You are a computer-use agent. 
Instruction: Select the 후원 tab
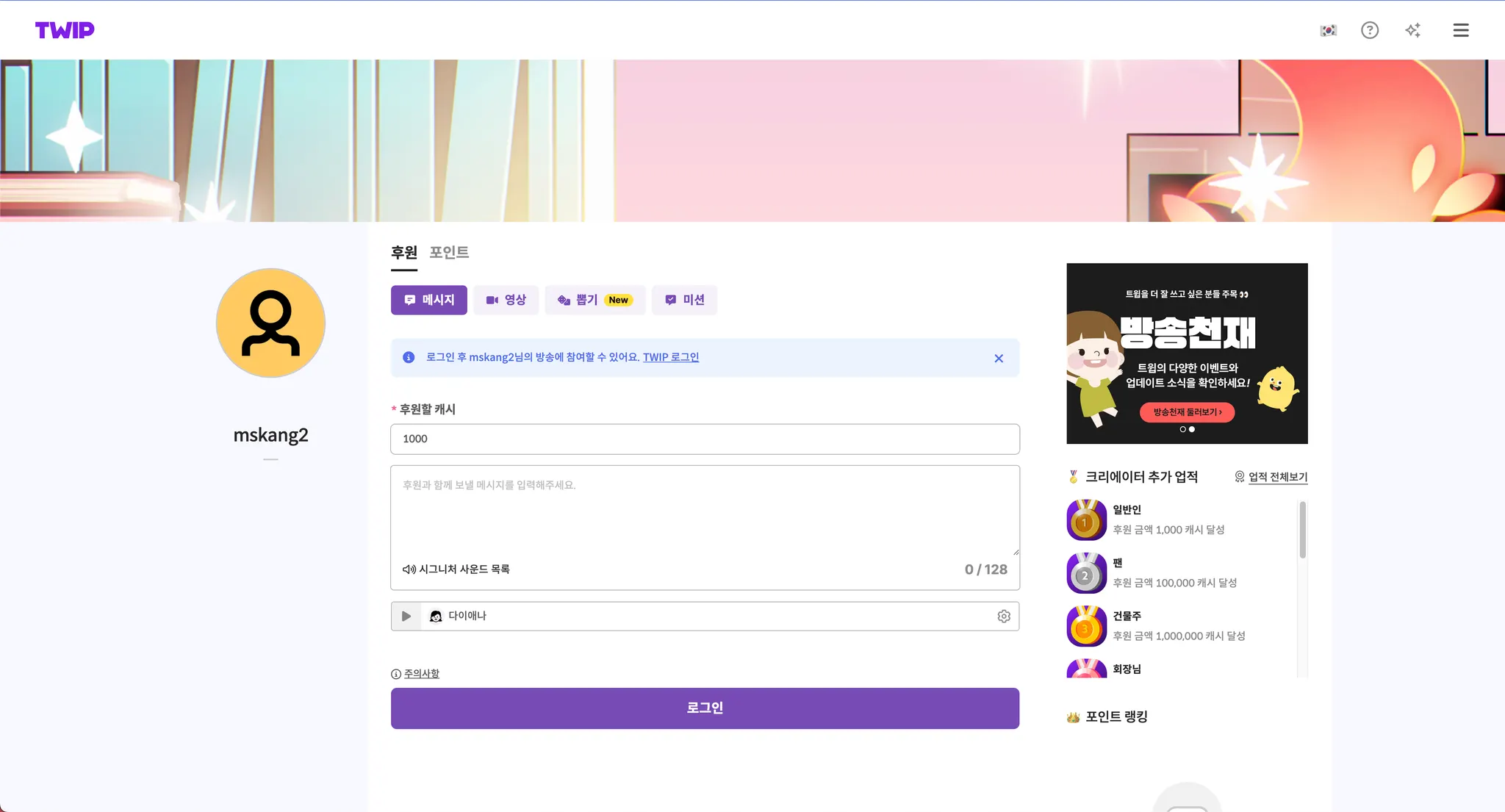[x=403, y=252]
